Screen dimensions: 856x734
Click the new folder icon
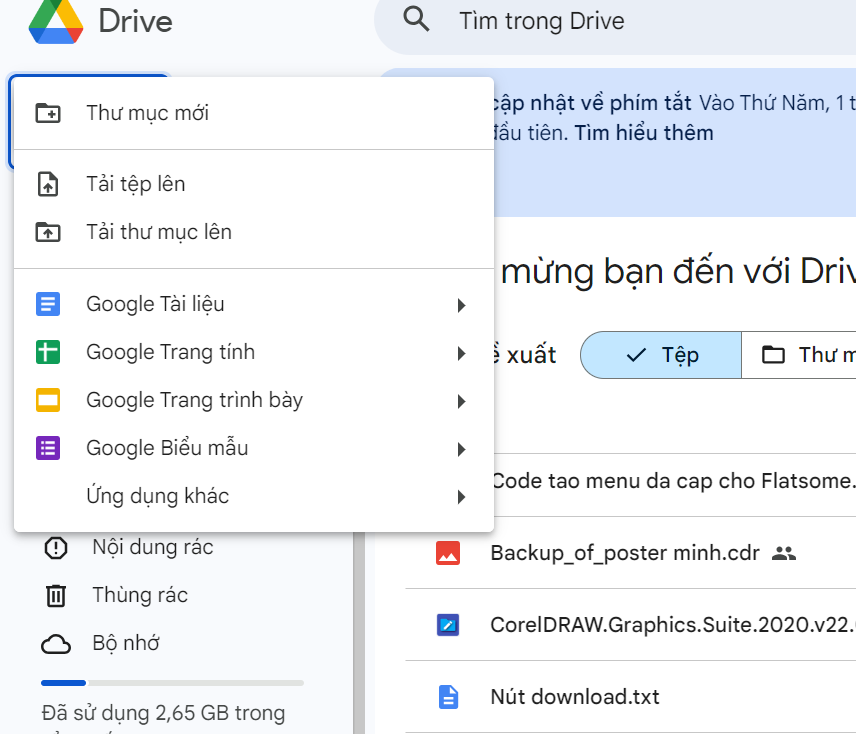click(x=48, y=113)
